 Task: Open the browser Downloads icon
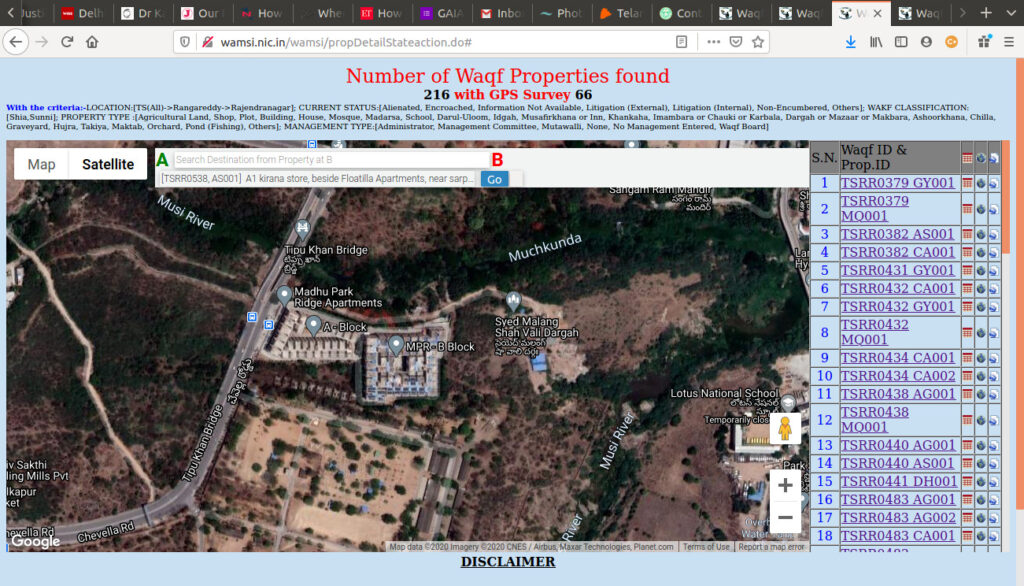[851, 42]
